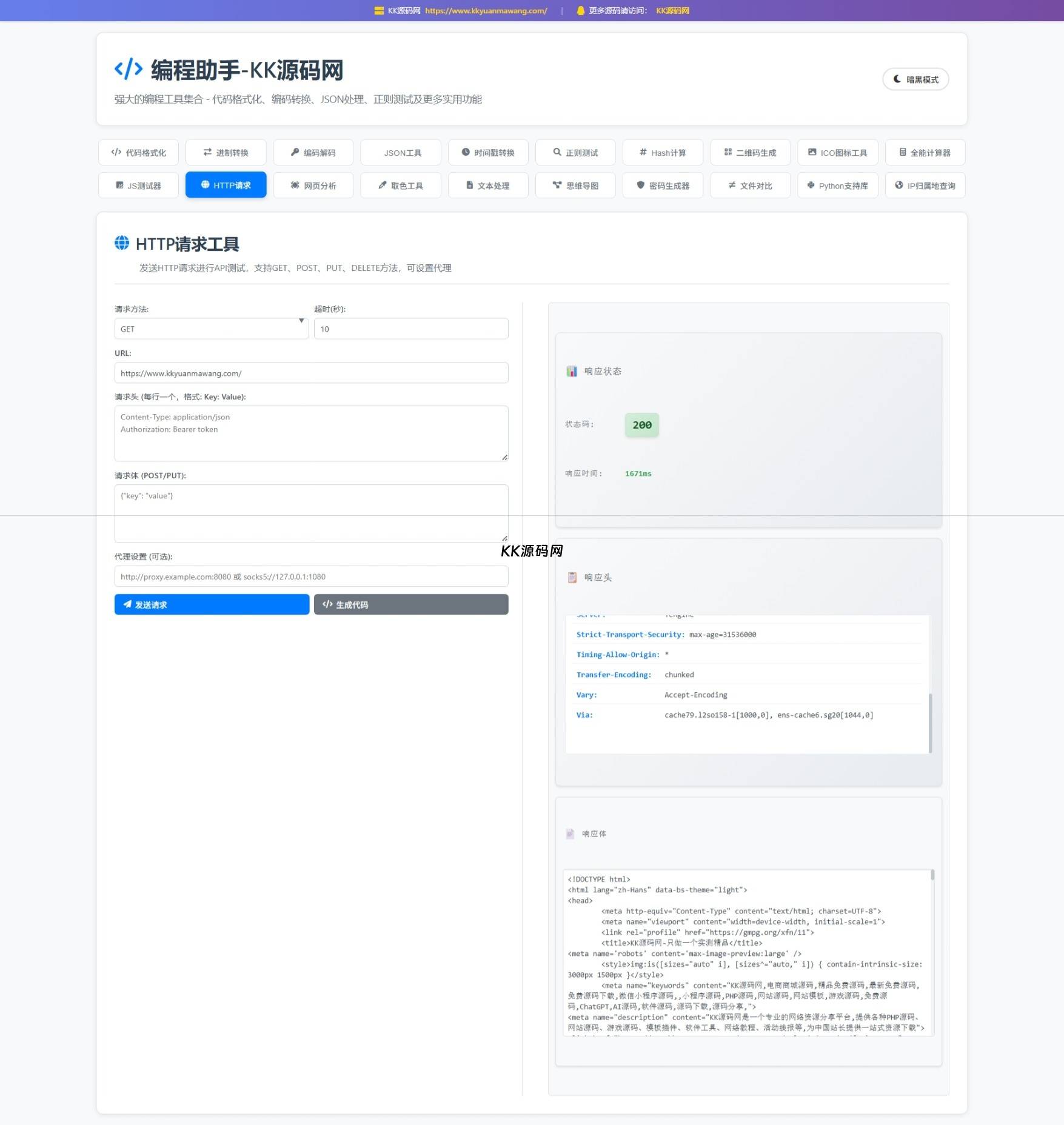Click the pencil icon on 编码解码
Image resolution: width=1064 pixels, height=1125 pixels.
[295, 152]
